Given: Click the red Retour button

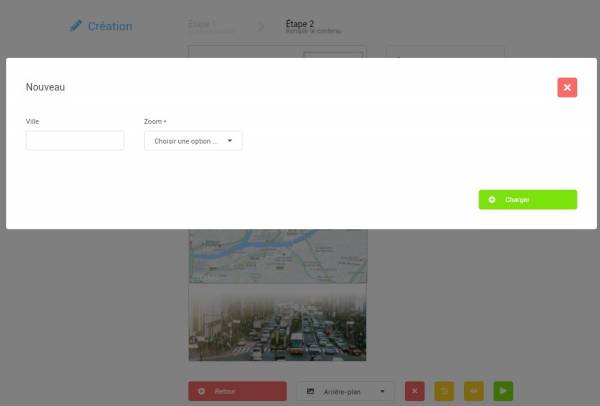Looking at the screenshot, I should click(x=237, y=391).
